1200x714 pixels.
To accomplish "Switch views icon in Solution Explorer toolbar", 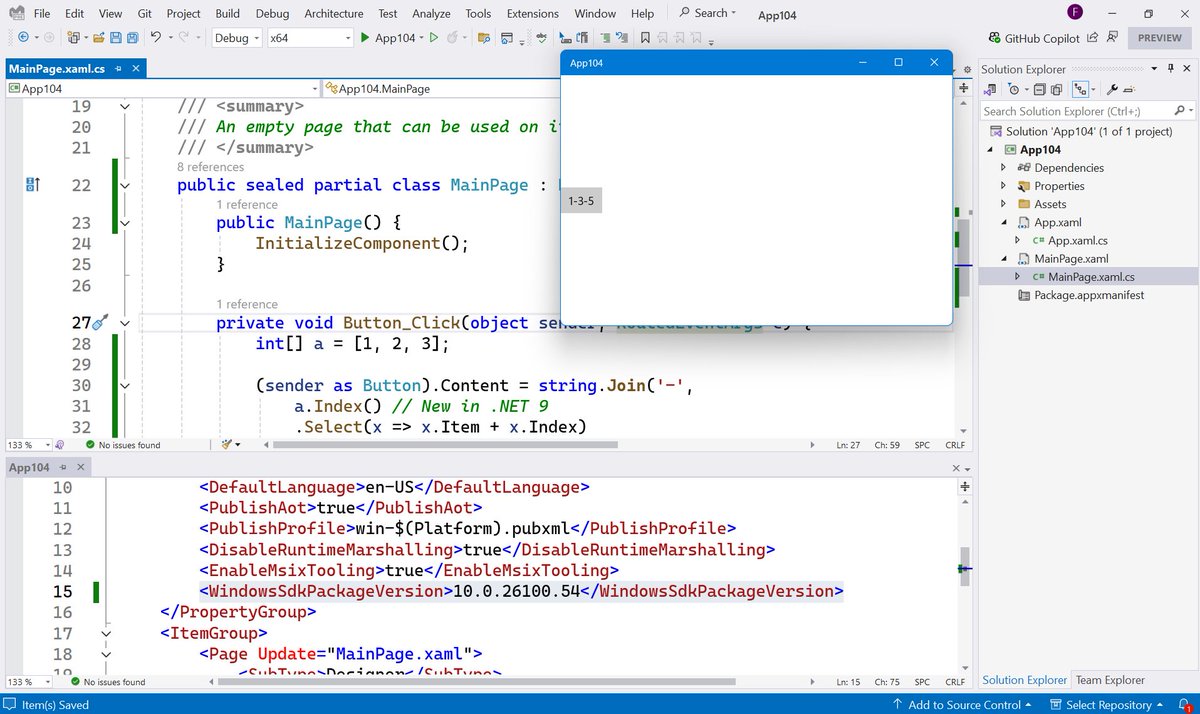I will 991,89.
